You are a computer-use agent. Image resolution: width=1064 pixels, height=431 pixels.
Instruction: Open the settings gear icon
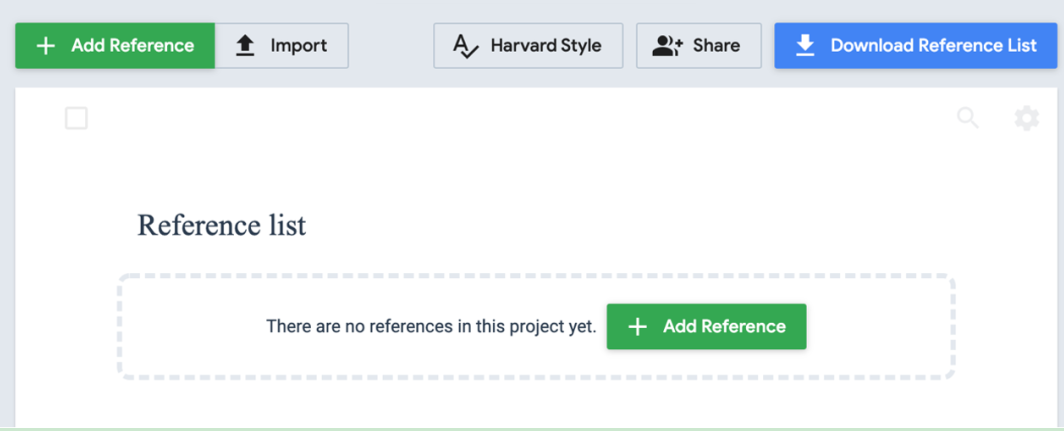[x=1027, y=118]
